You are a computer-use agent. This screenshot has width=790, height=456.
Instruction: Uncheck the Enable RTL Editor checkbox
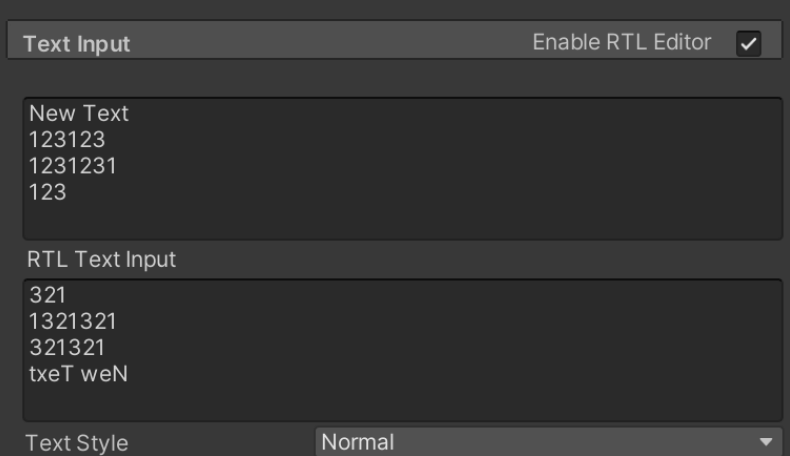click(748, 43)
